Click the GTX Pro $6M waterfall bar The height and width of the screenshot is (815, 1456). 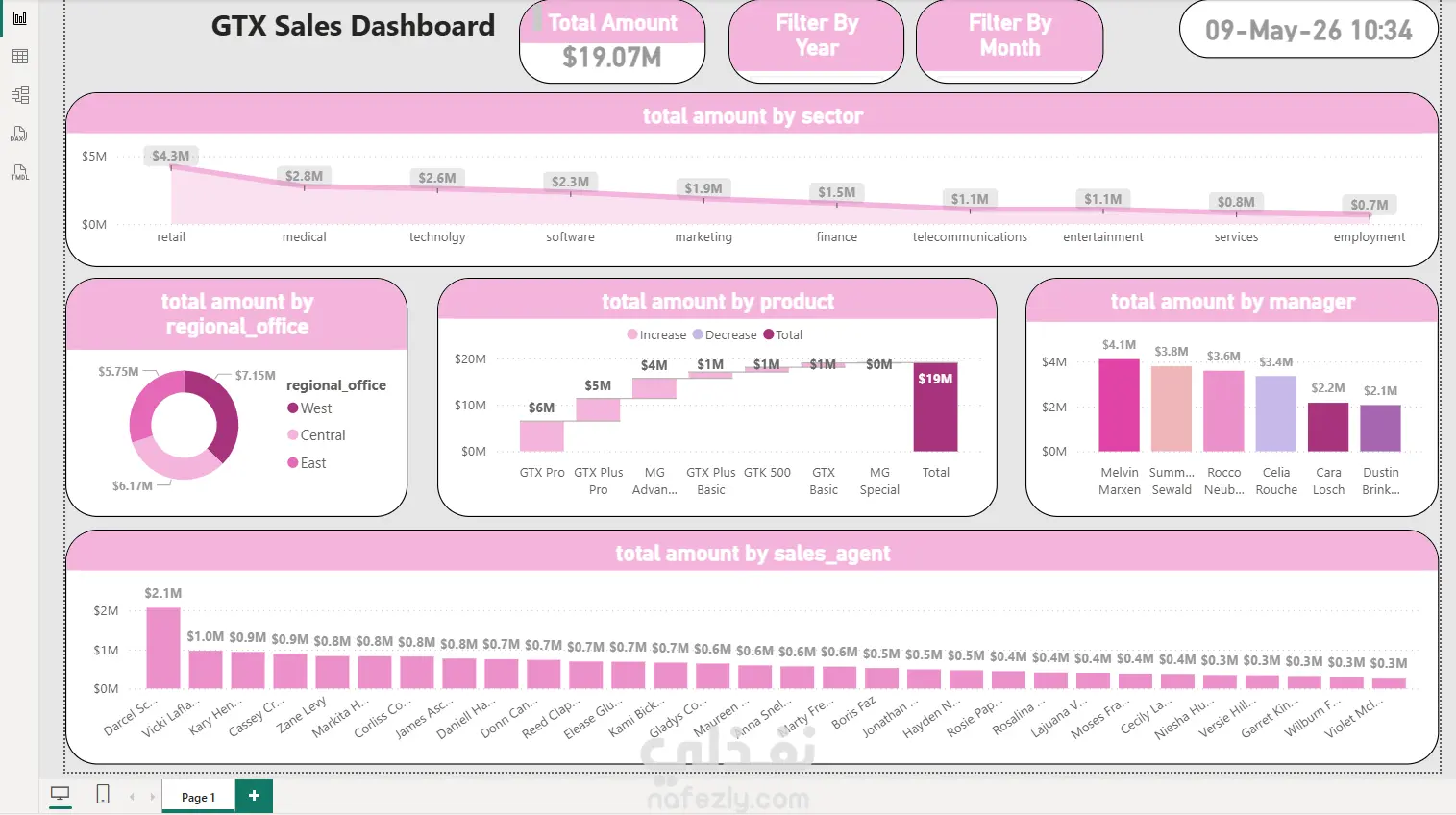point(541,435)
